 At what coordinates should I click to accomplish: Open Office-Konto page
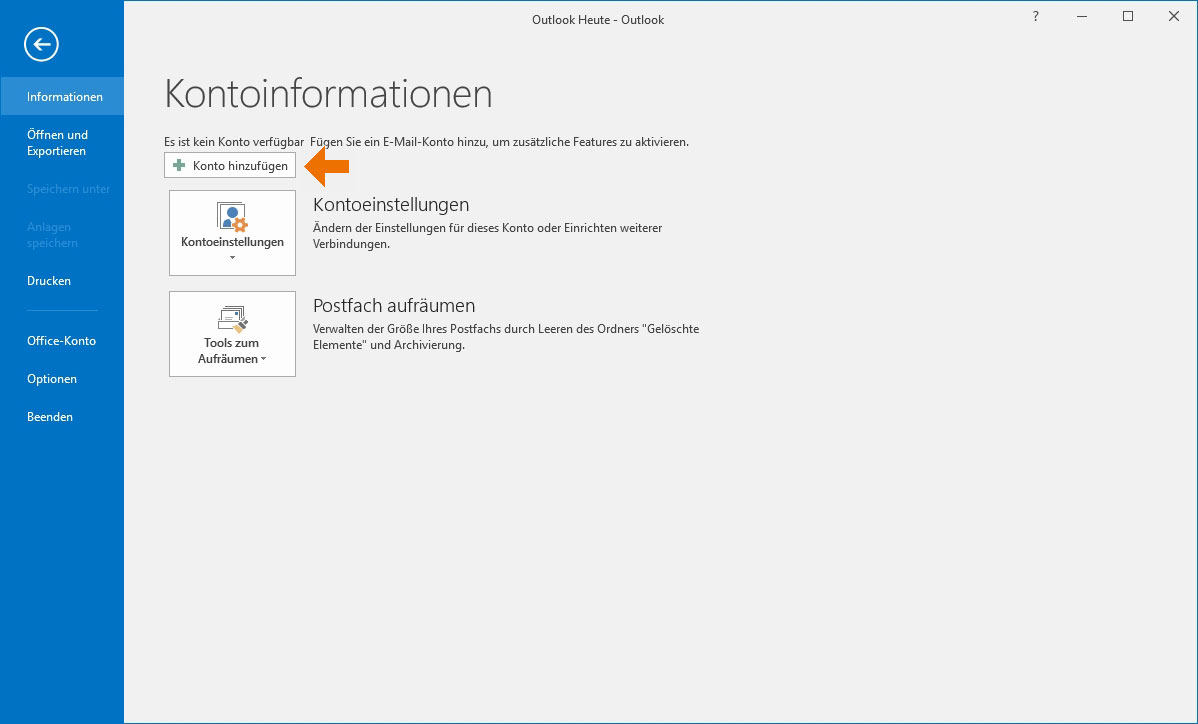pos(62,341)
